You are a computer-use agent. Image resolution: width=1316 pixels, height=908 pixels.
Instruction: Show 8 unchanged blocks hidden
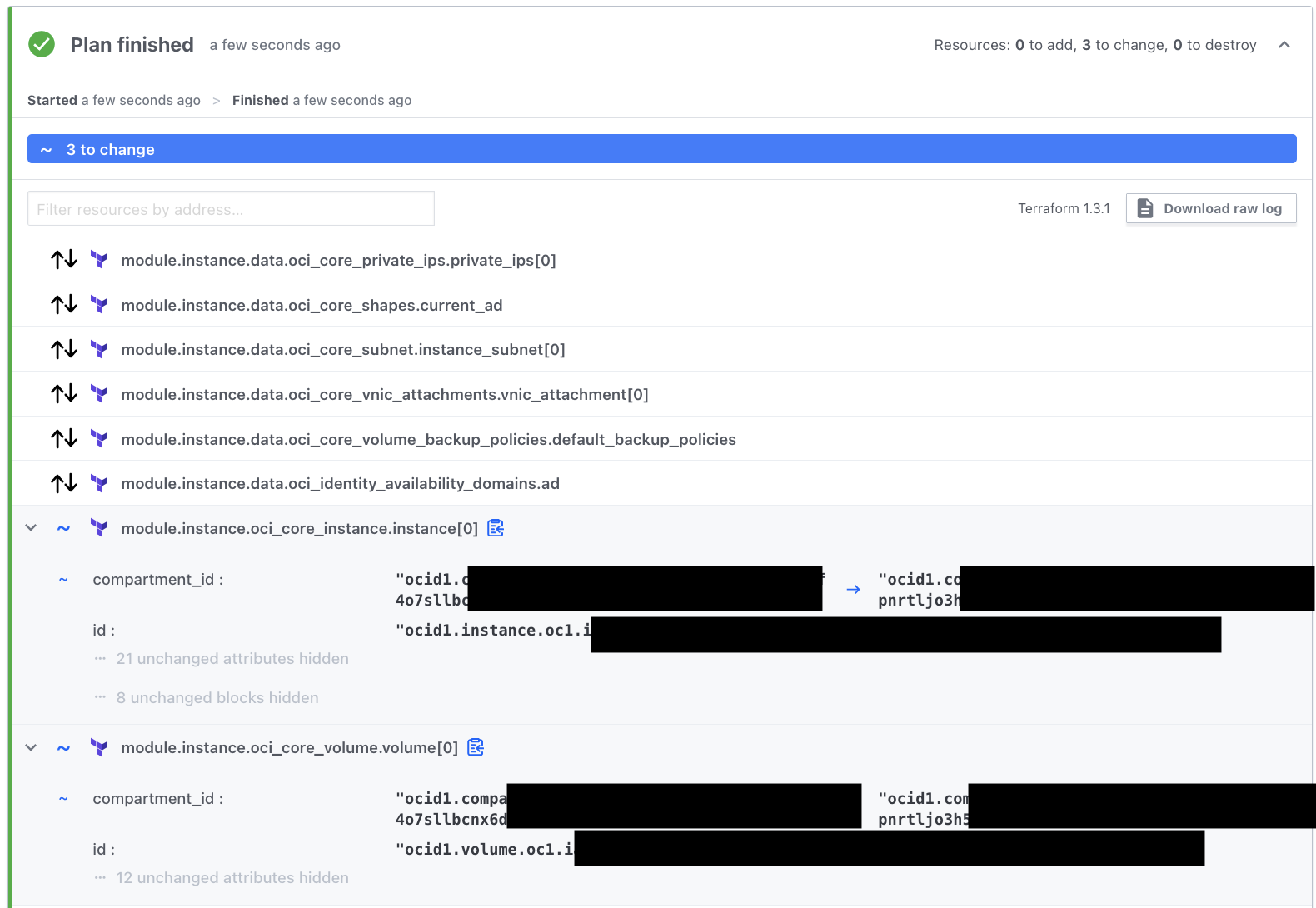pyautogui.click(x=217, y=698)
